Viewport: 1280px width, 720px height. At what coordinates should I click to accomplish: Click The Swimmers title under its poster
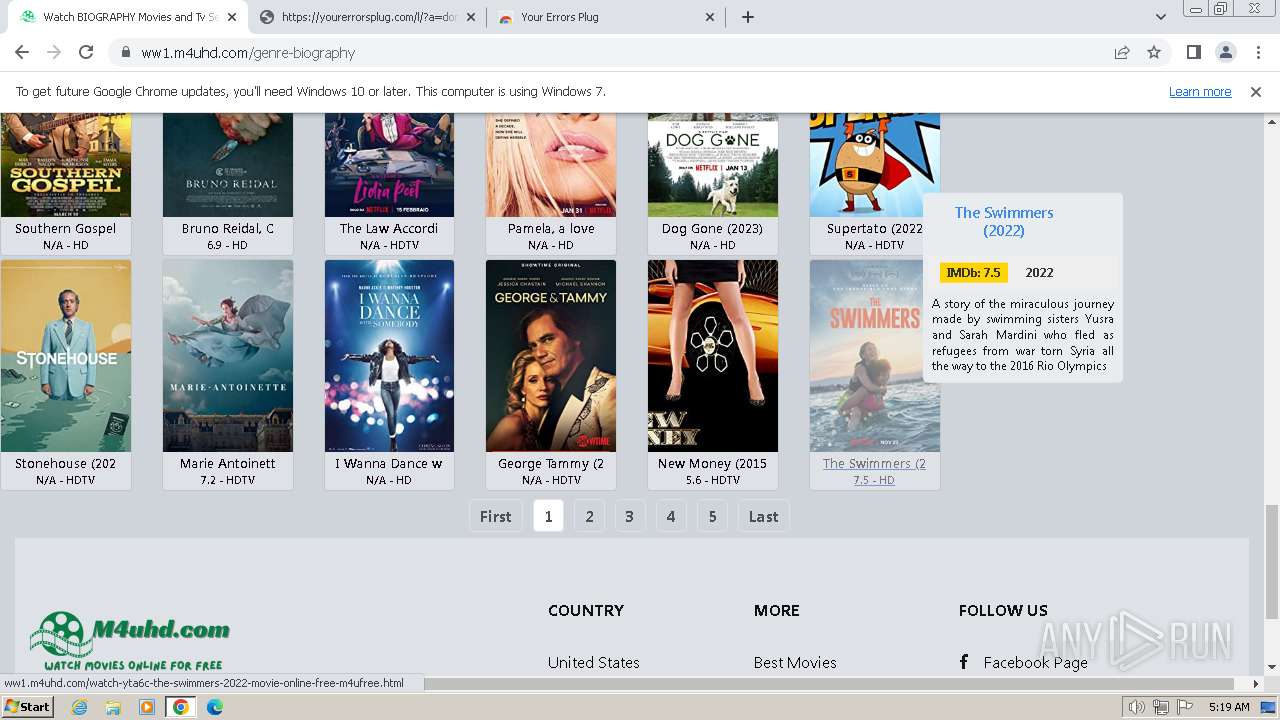[x=874, y=463]
